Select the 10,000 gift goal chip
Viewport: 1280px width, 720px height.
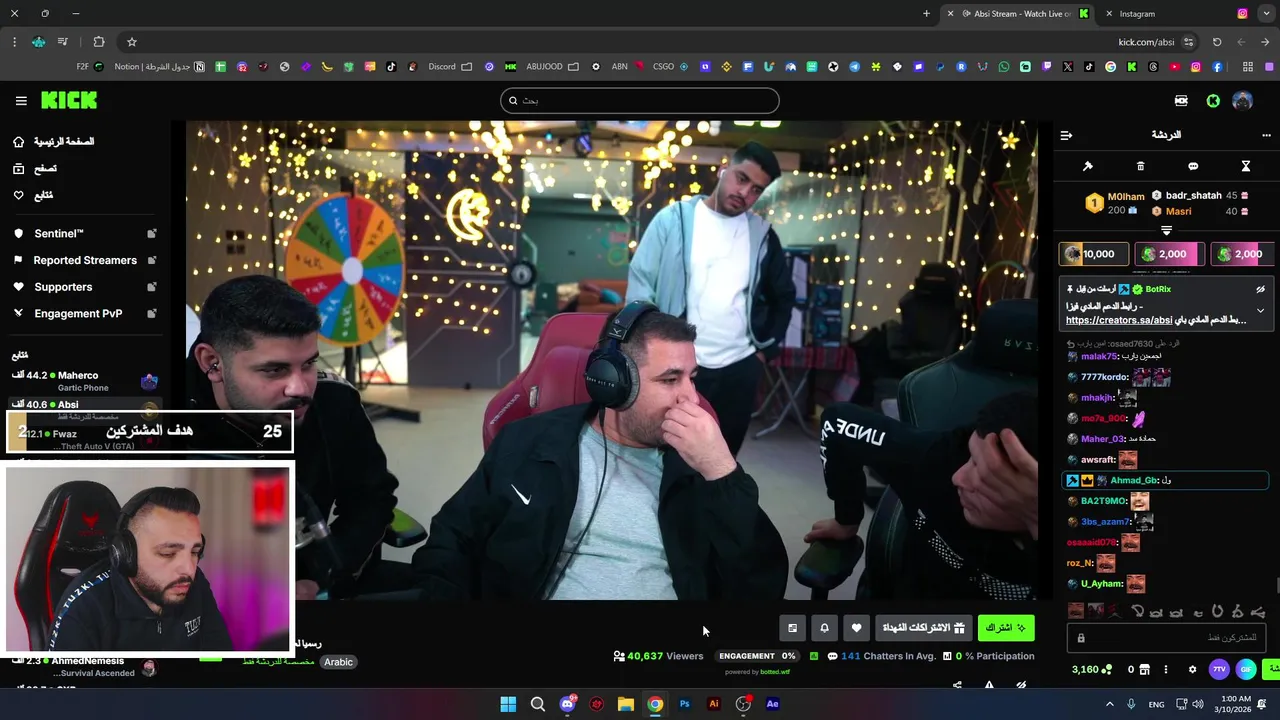[1093, 254]
